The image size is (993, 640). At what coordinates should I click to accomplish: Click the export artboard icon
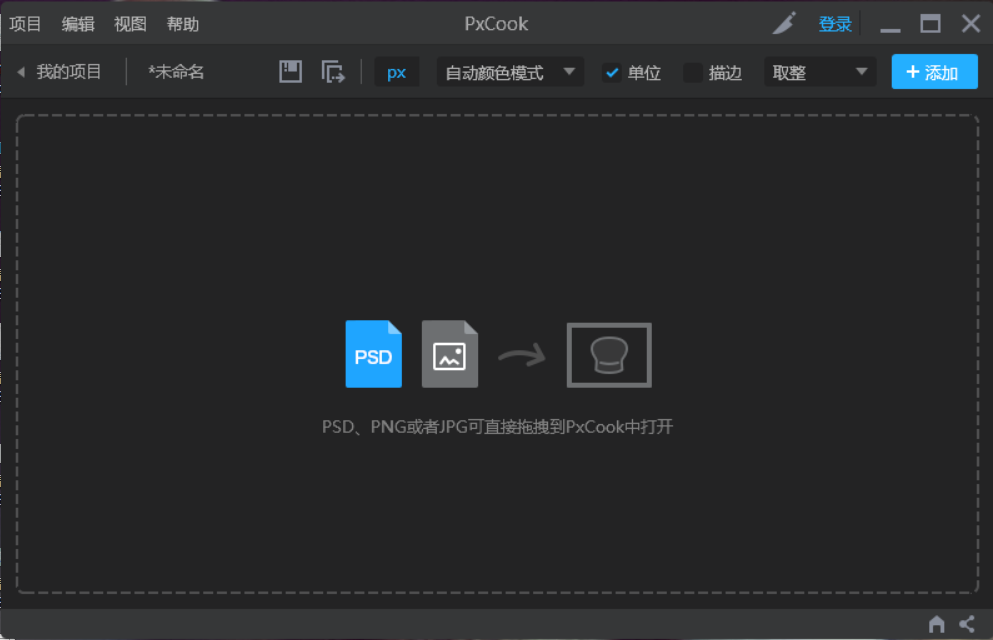click(332, 72)
